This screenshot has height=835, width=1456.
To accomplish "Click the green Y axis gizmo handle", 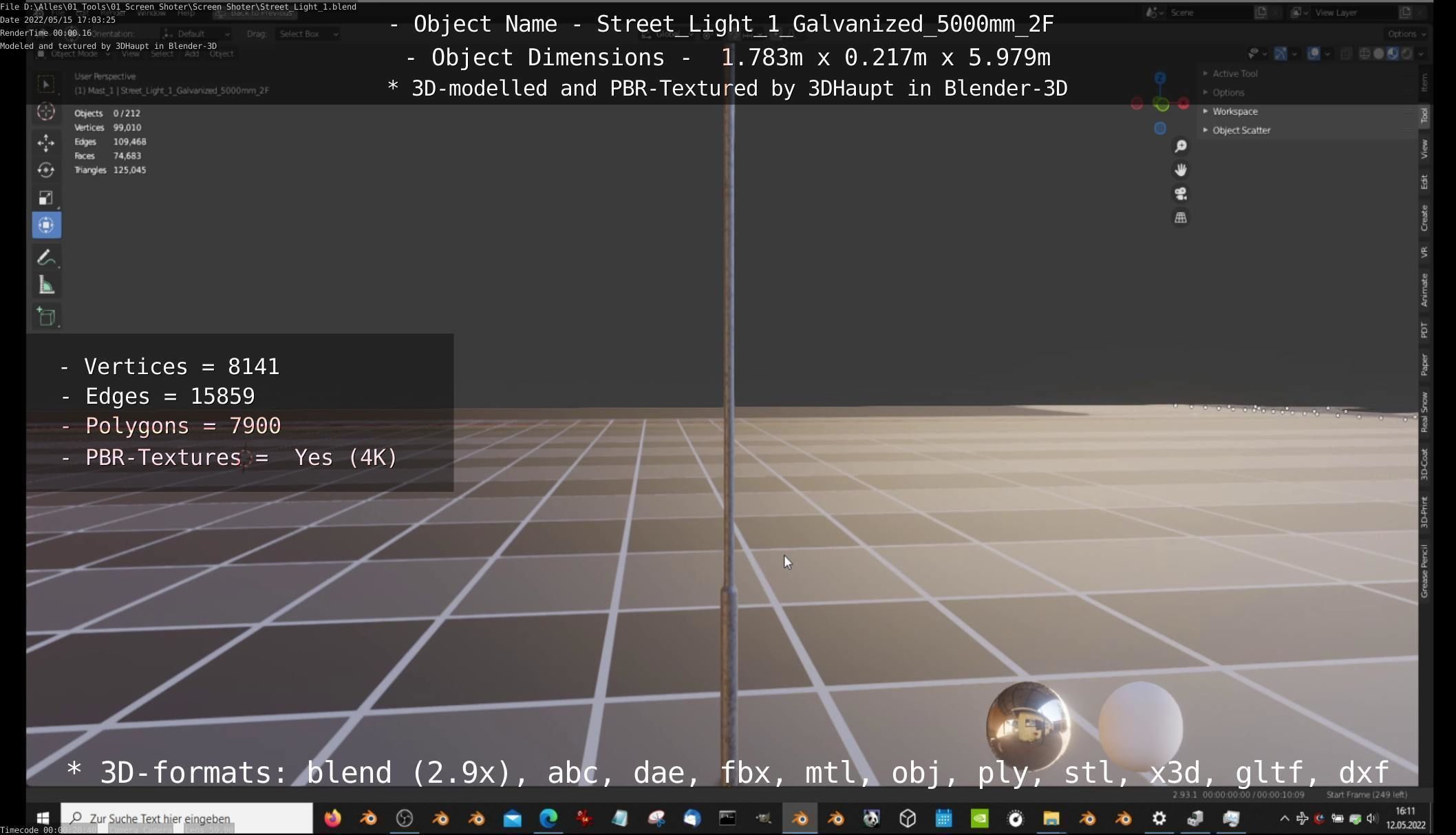I will (x=1162, y=105).
